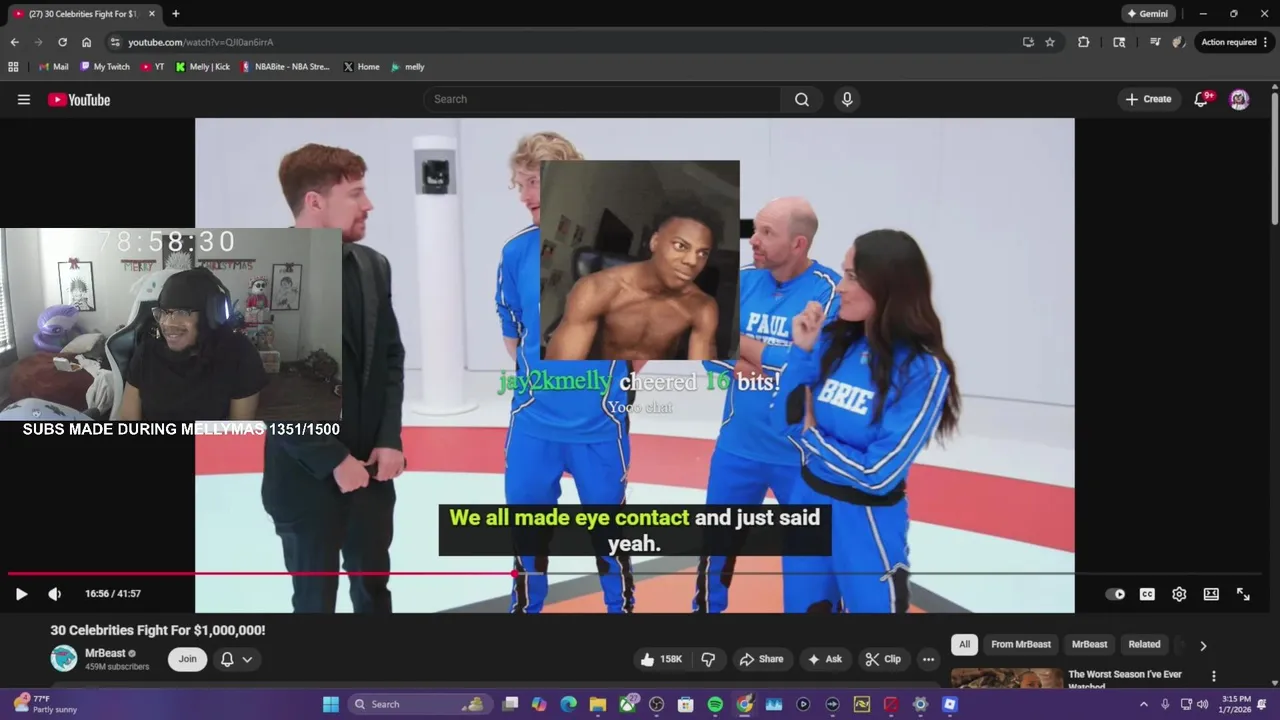The image size is (1280, 720).
Task: Open MrBeast channel avatar
Action: [x=64, y=658]
